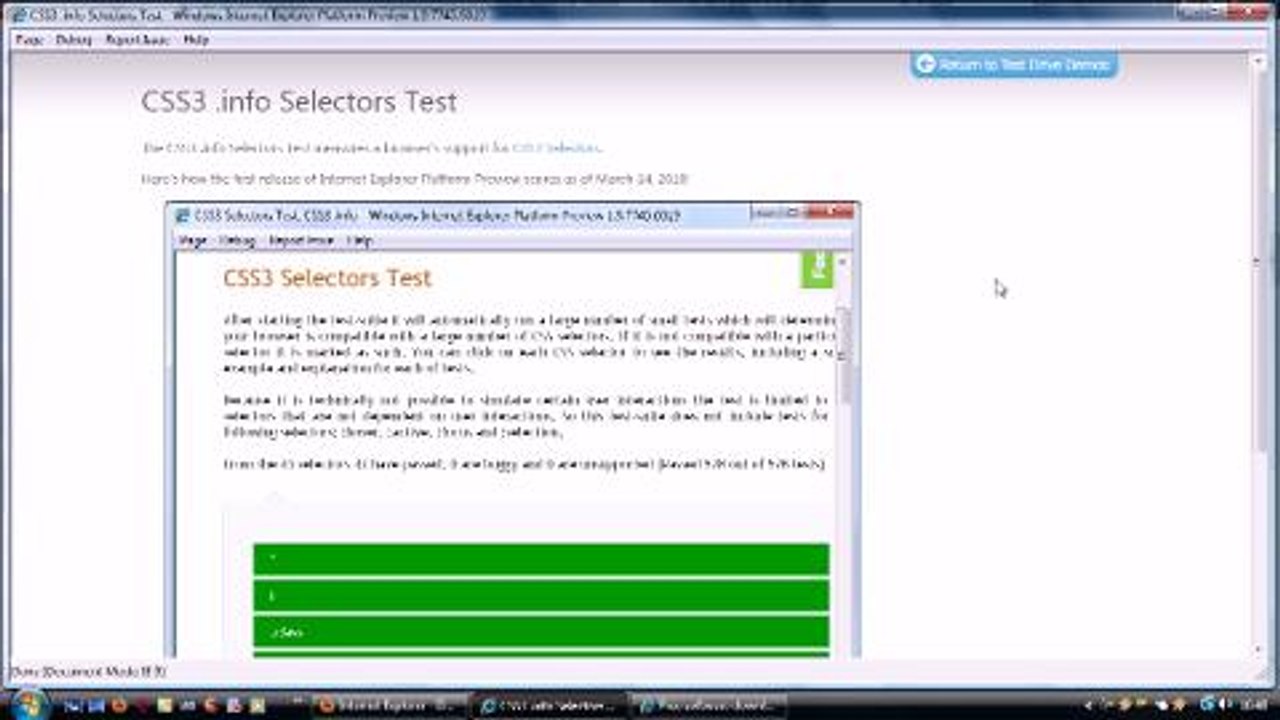Switch to the CSS3 .info Selectors taskbar button
Image resolution: width=1280 pixels, height=720 pixels.
point(548,705)
